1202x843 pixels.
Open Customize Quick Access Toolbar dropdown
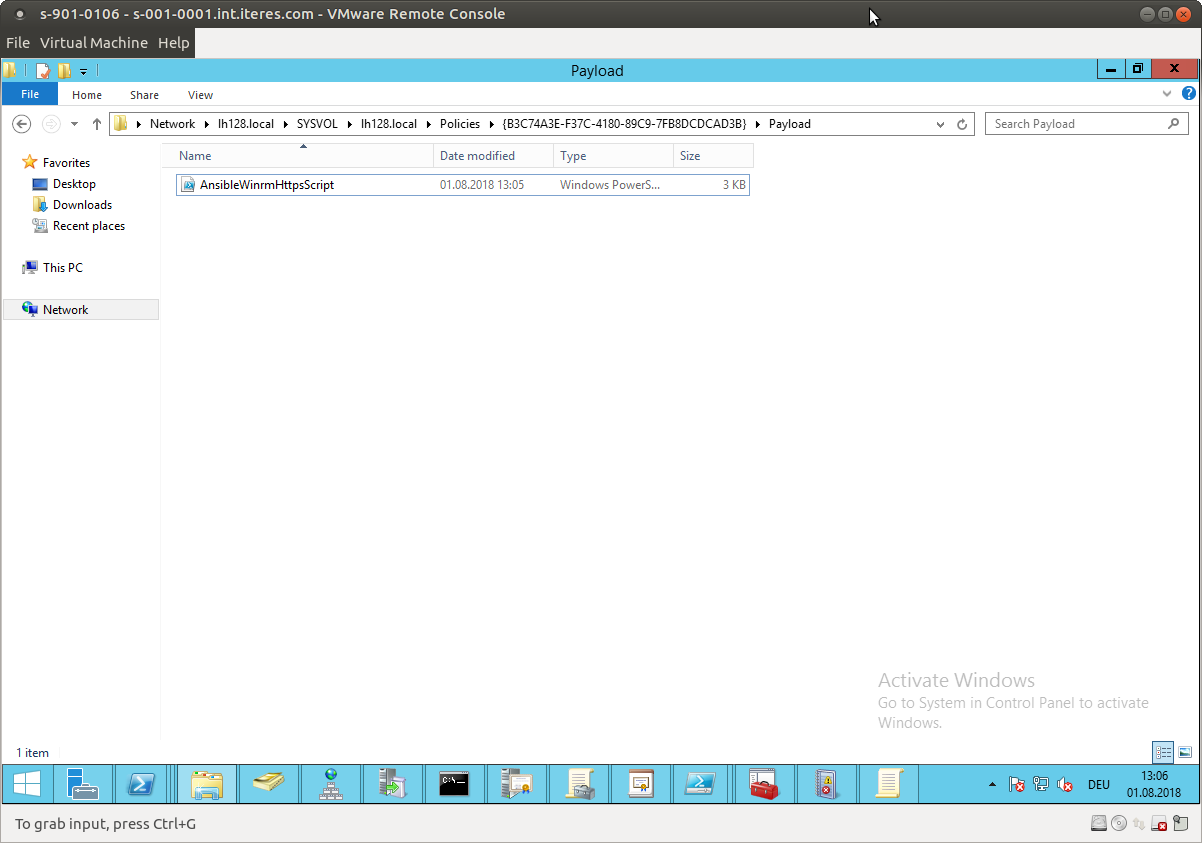coord(83,71)
